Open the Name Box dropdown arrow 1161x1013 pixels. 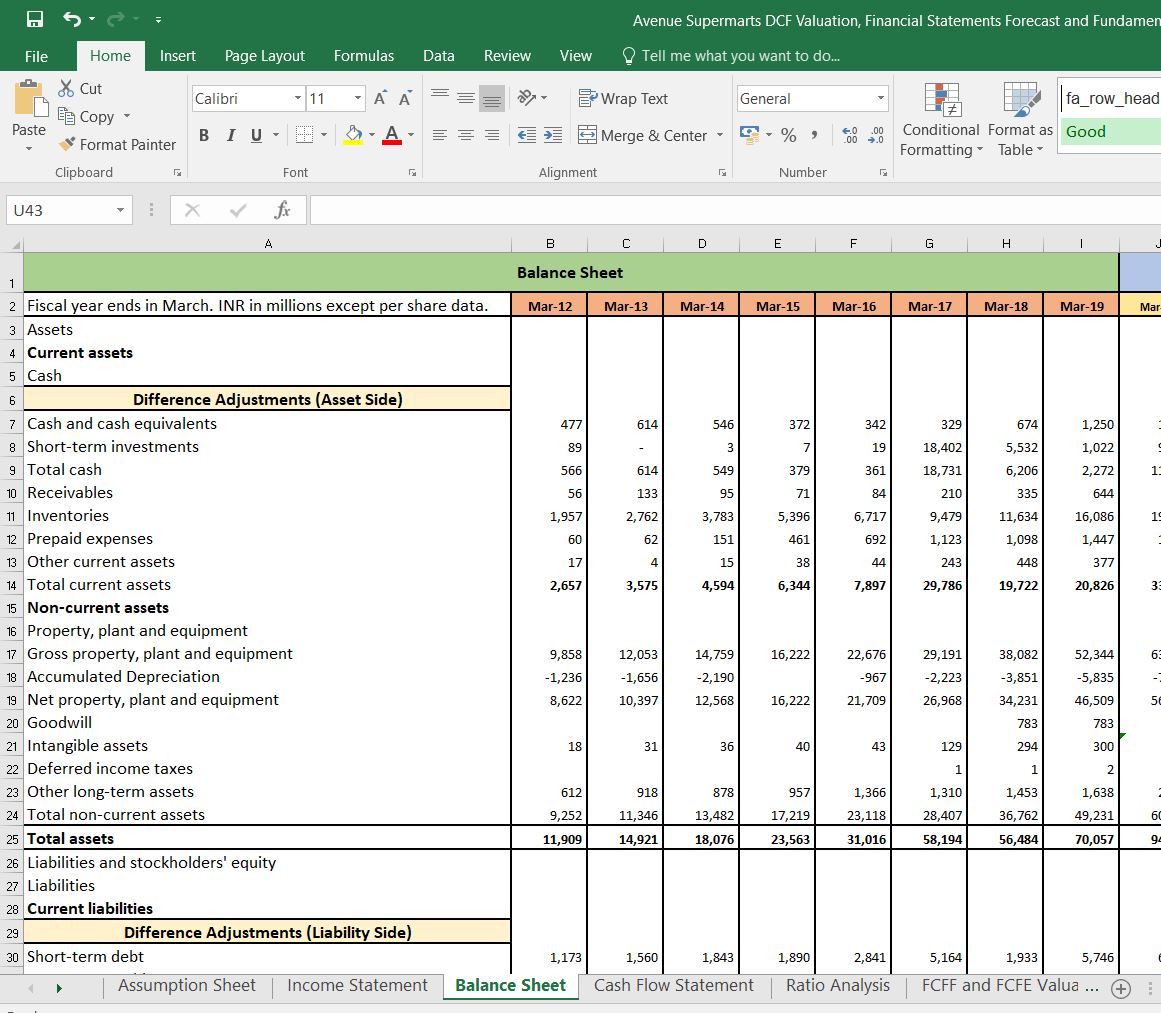(120, 210)
